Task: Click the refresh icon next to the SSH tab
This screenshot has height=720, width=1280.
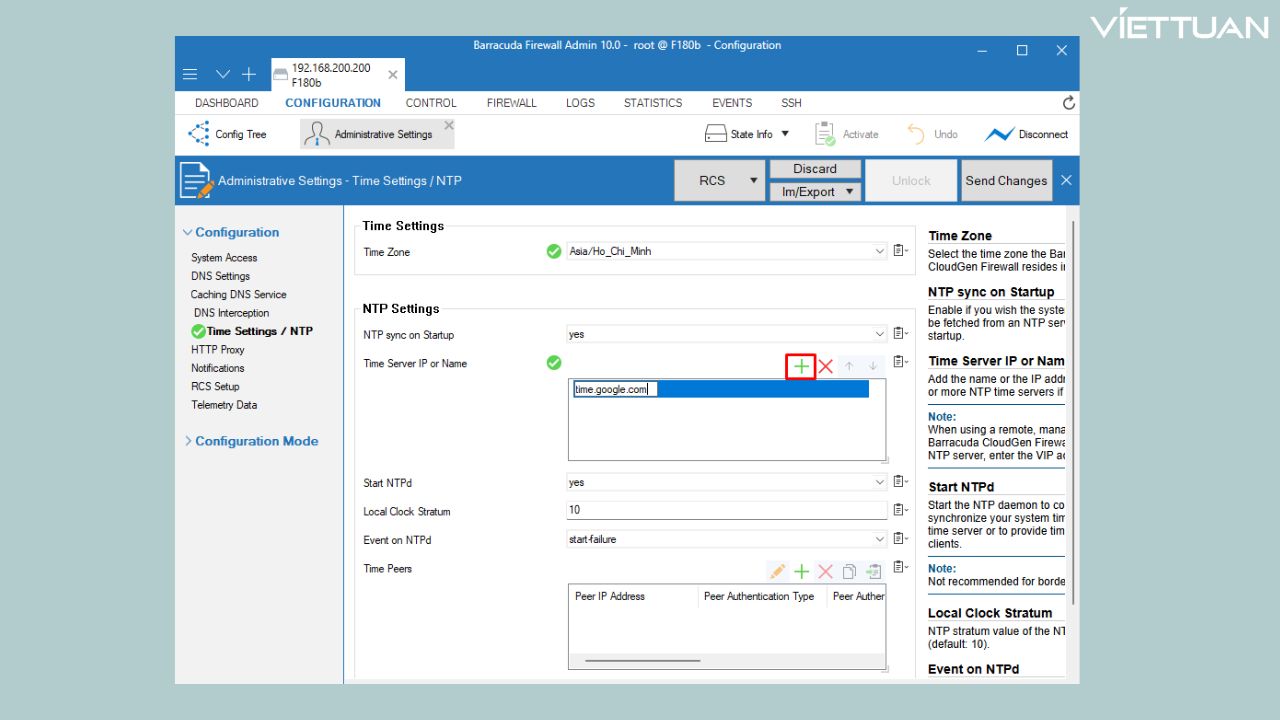Action: click(1068, 103)
